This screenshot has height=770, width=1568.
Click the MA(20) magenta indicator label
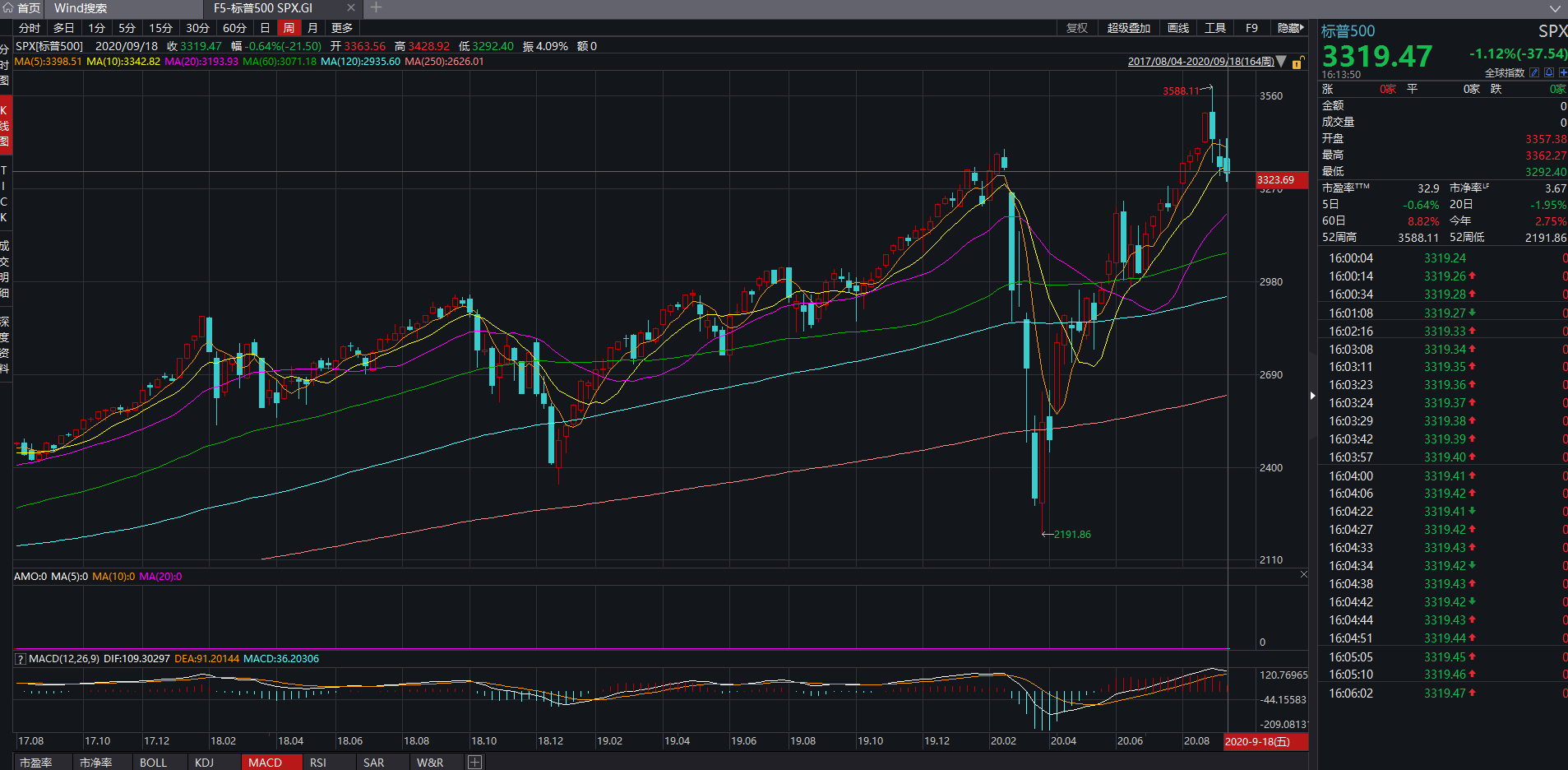[201, 62]
